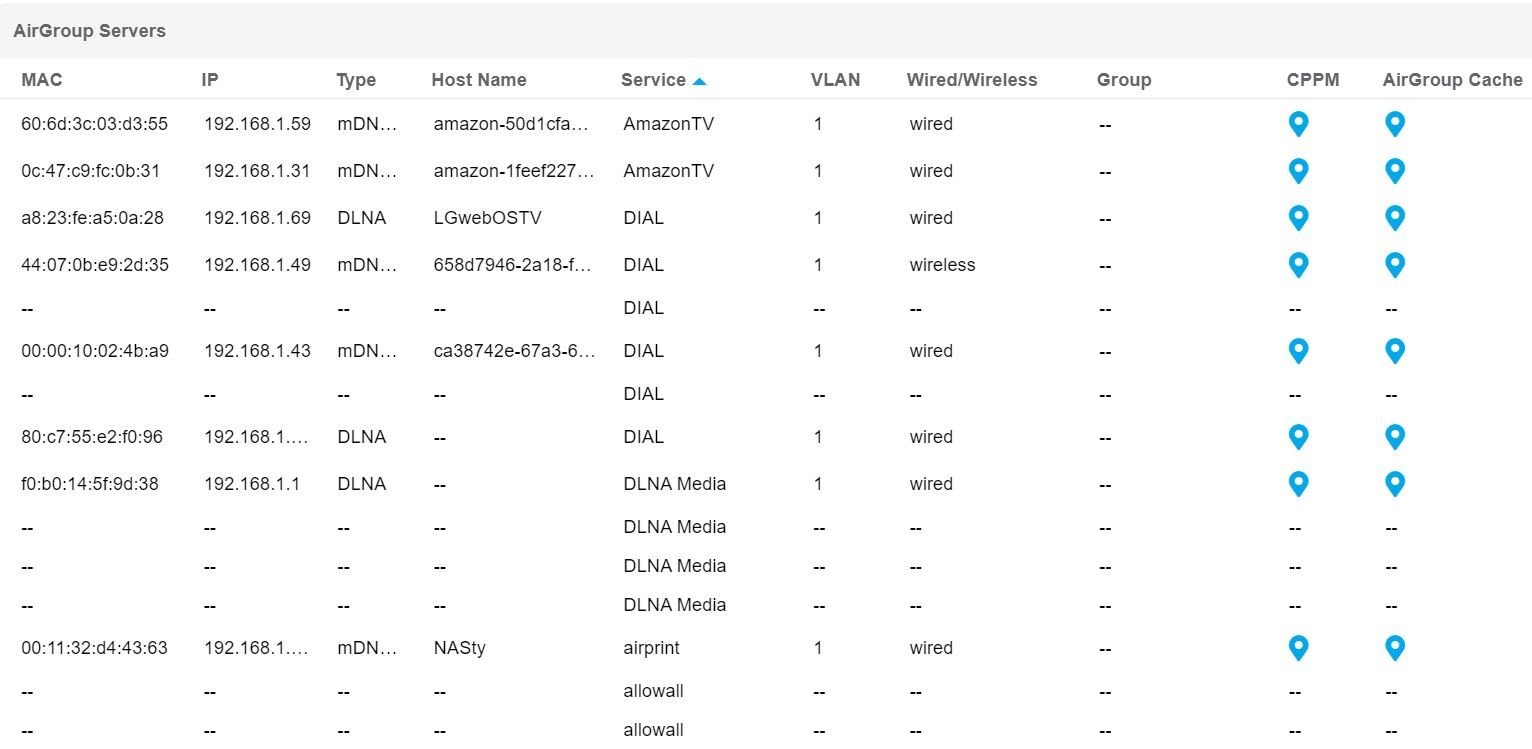
Task: Sort table by Host Name column
Action: pyautogui.click(x=478, y=80)
